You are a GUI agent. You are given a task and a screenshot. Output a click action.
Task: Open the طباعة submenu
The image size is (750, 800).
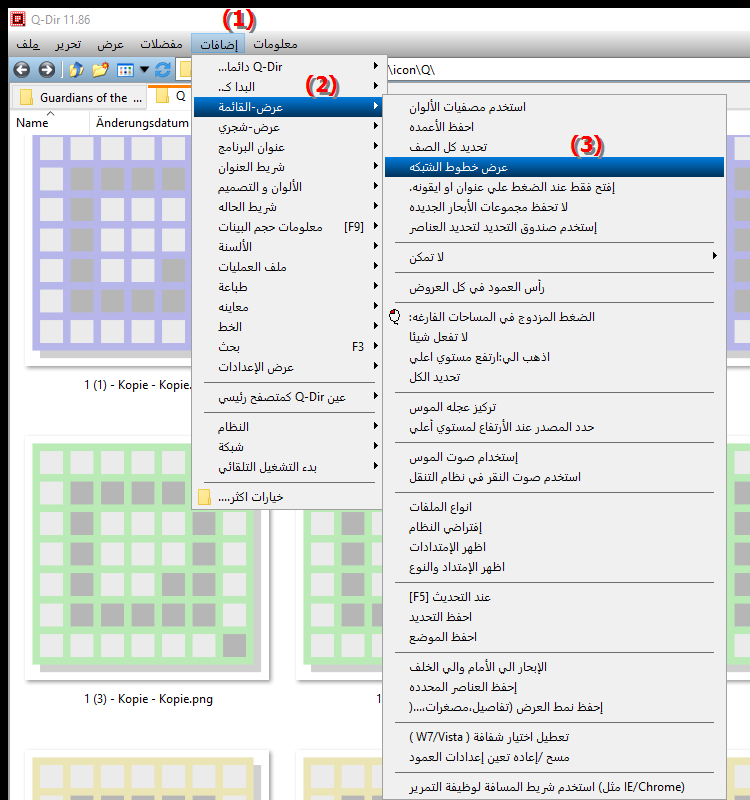coord(288,287)
